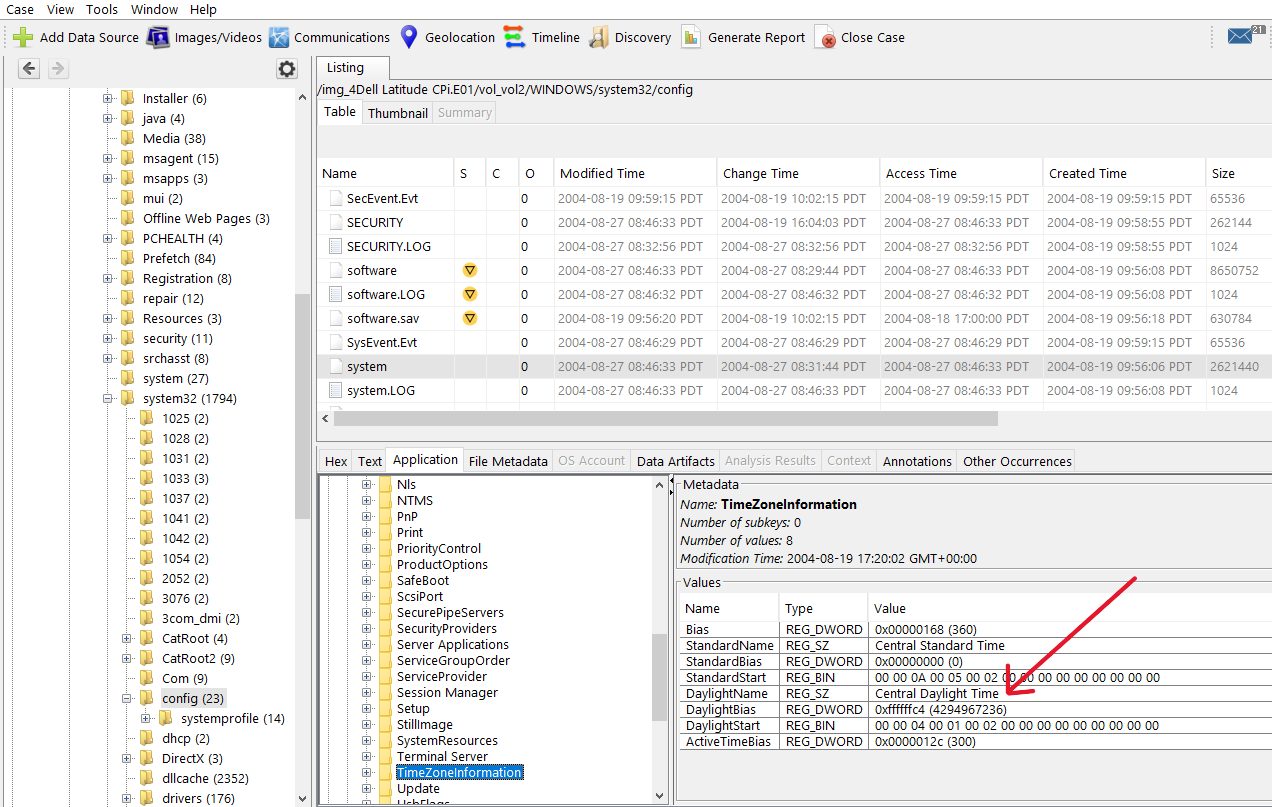Open the Images/Videos viewer icon

(x=158, y=38)
